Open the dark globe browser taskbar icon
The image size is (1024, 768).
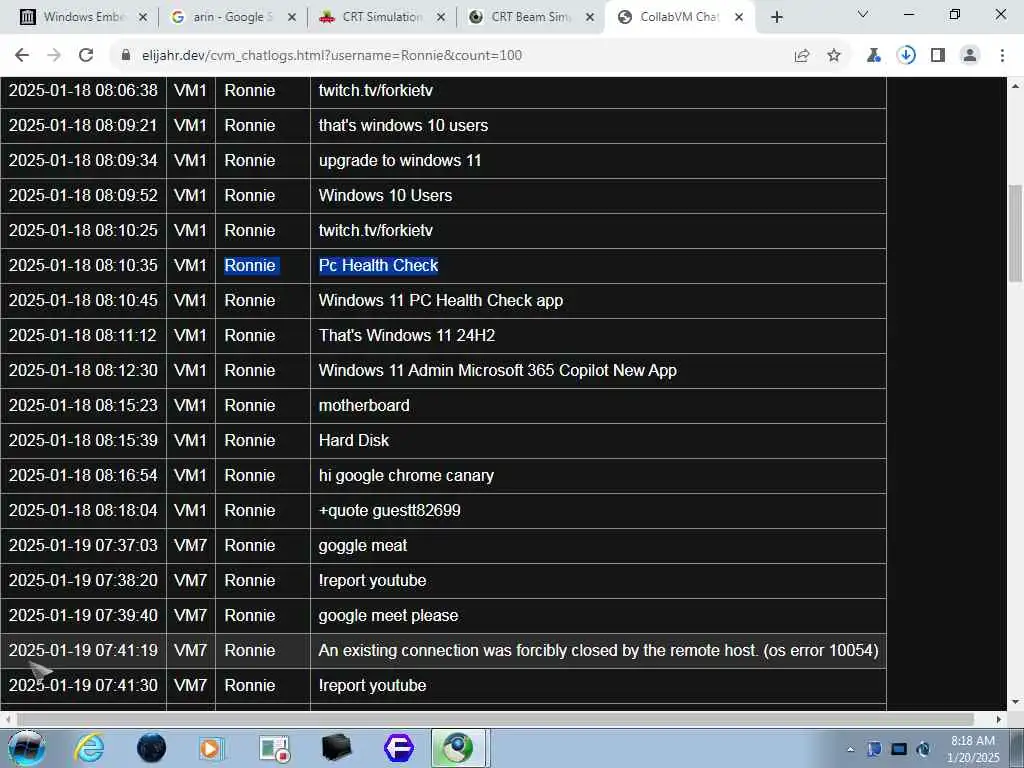(x=151, y=748)
